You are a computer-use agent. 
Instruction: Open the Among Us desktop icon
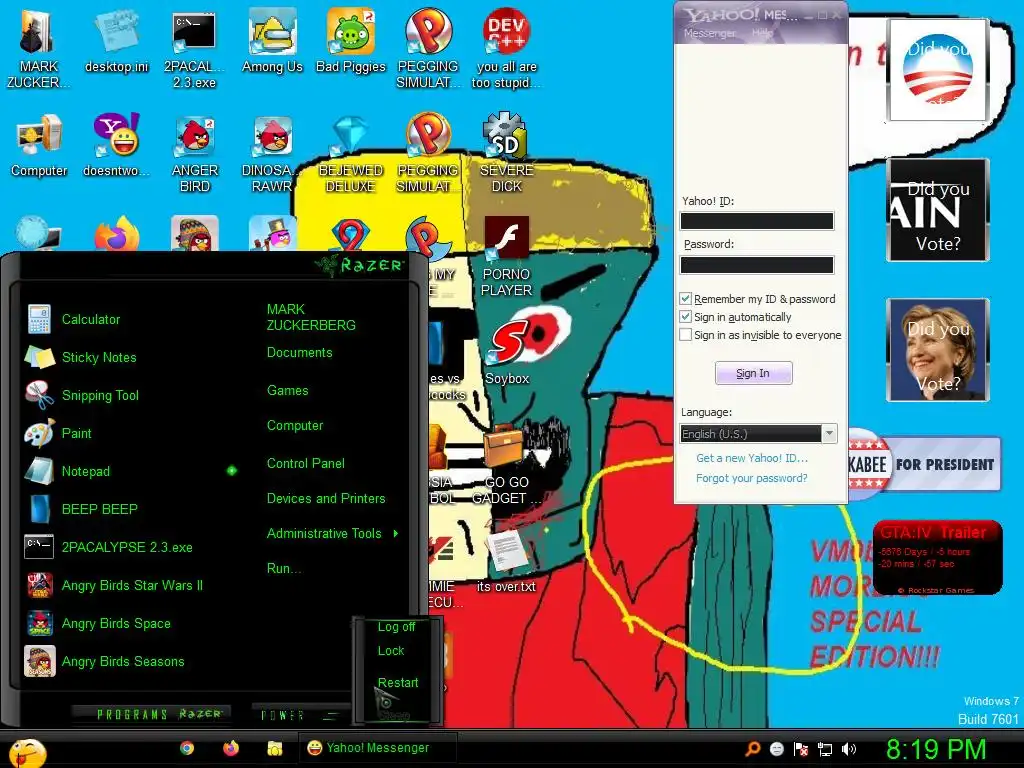272,40
